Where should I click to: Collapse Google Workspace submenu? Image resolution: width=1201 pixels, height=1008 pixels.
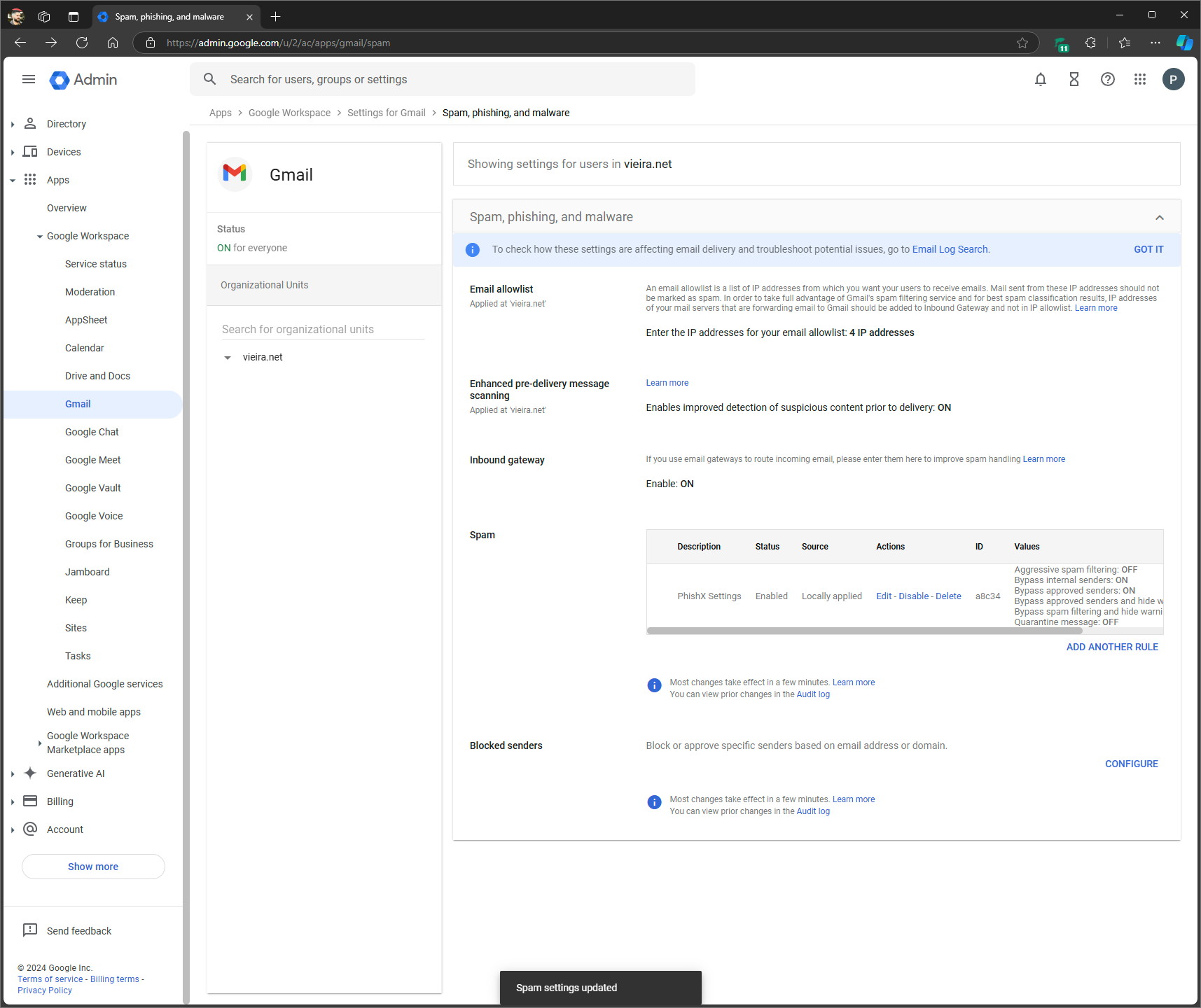pos(40,236)
